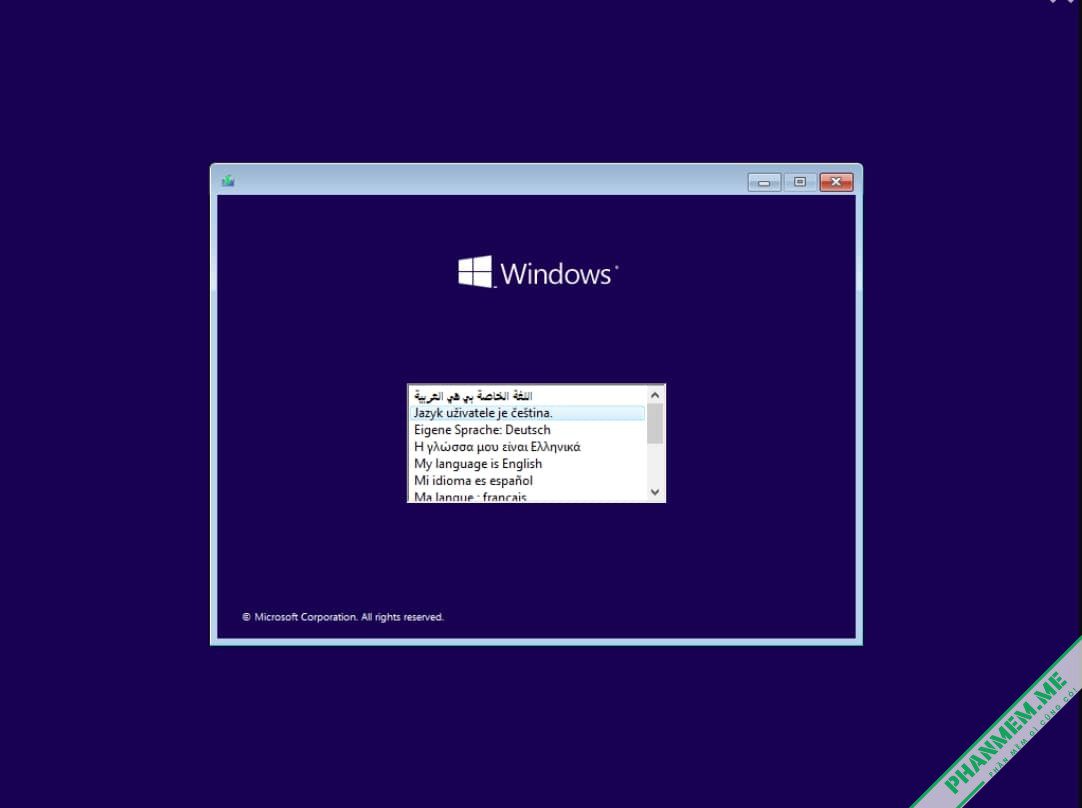Click the language list scroll up arrow
This screenshot has width=1082, height=808.
pyautogui.click(x=655, y=395)
